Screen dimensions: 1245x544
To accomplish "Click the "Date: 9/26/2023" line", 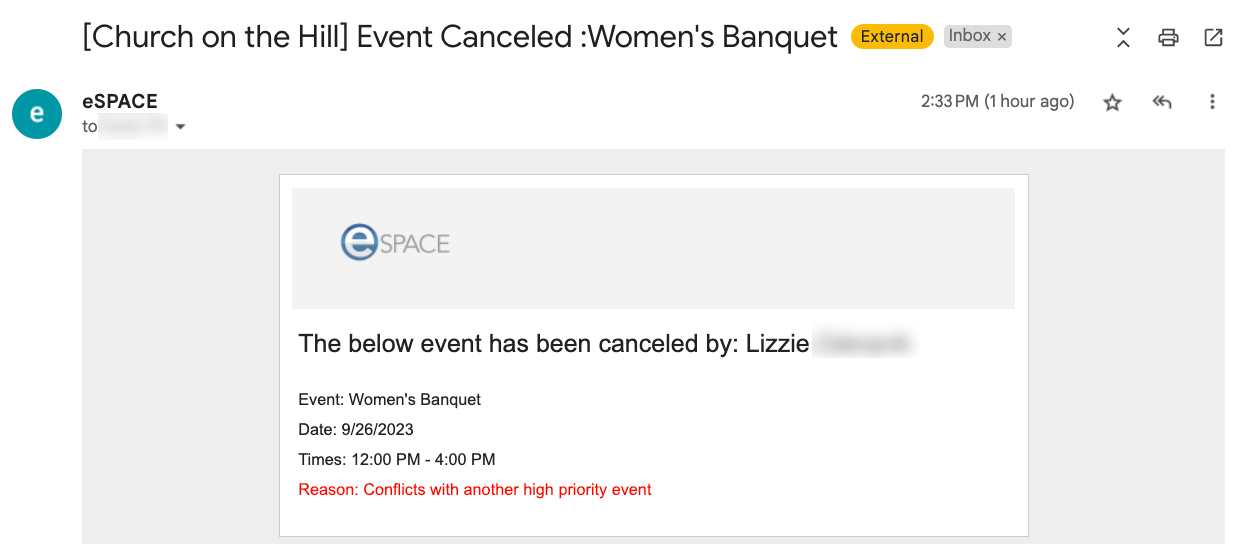I will [x=356, y=430].
